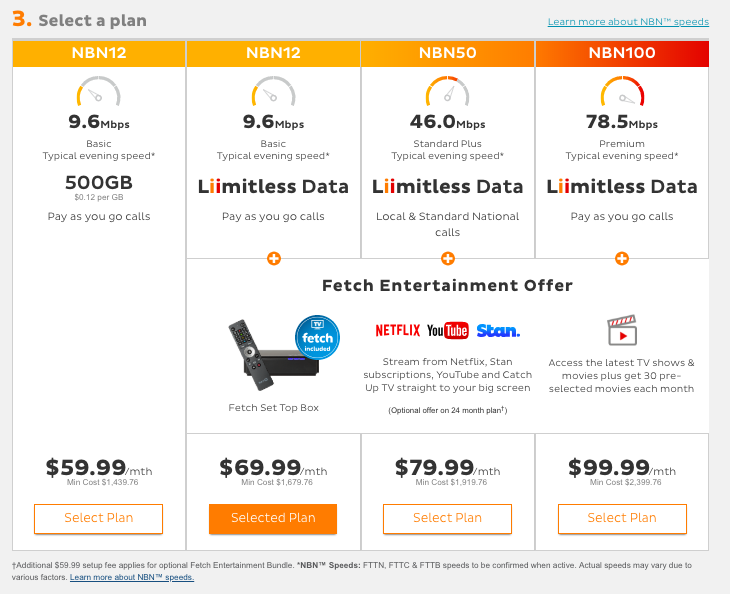The image size is (730, 594).
Task: Click the red speed gauge on NBN100
Action: pyautogui.click(x=622, y=91)
